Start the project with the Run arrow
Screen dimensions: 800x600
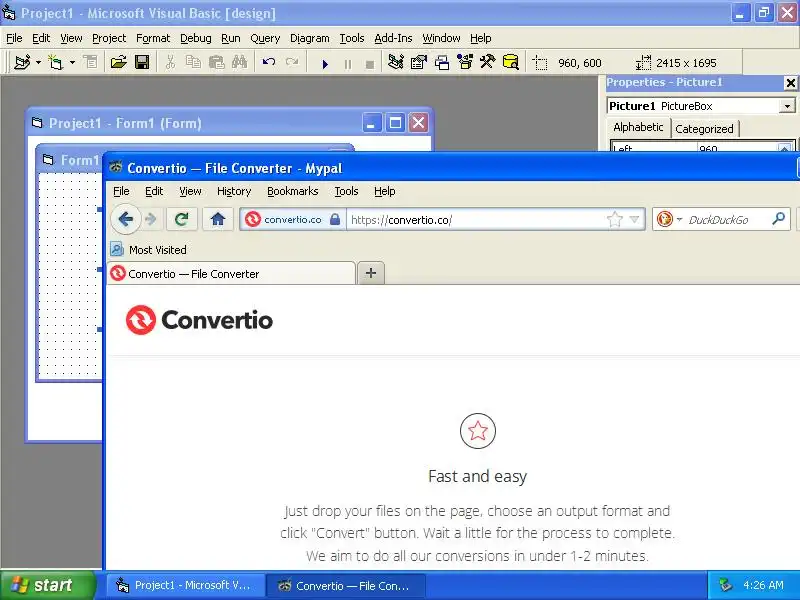click(324, 64)
